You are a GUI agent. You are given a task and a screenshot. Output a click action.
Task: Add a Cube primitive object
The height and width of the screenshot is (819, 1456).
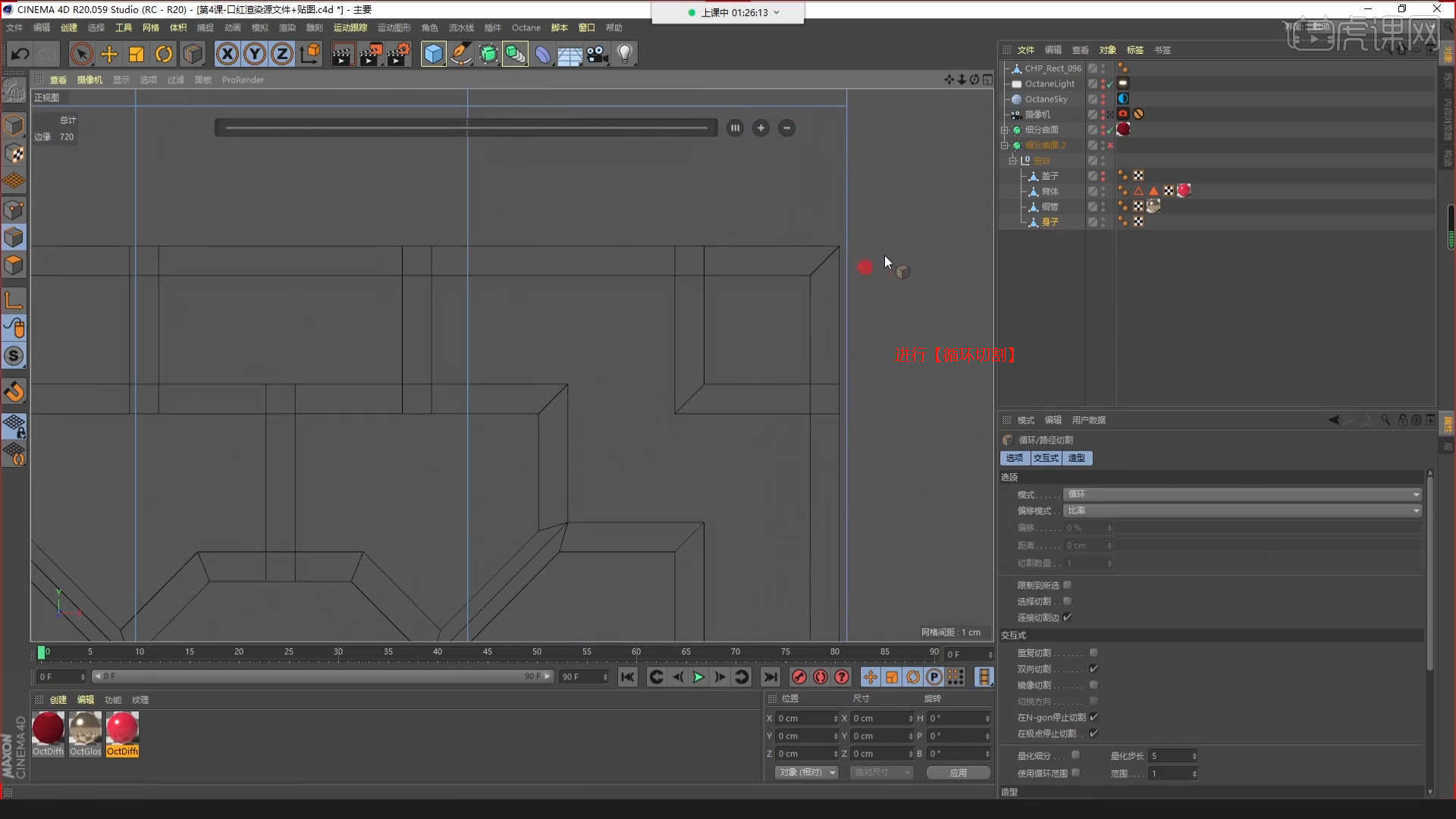[433, 54]
